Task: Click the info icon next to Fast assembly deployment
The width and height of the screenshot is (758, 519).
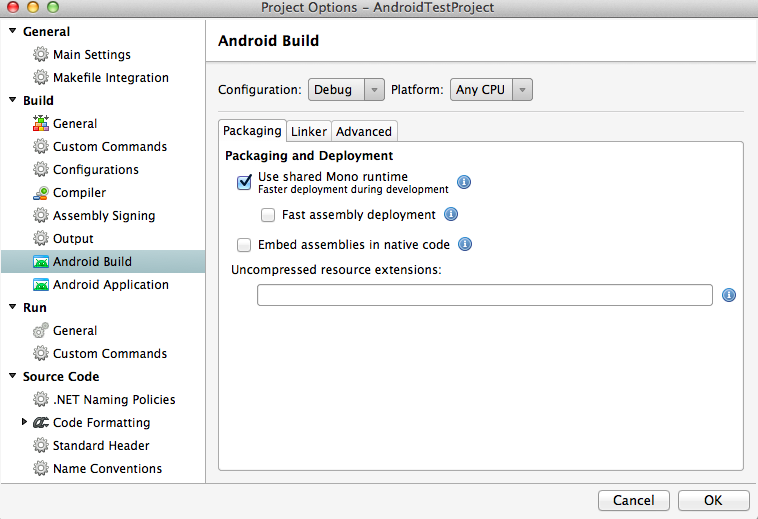Action: [x=451, y=214]
